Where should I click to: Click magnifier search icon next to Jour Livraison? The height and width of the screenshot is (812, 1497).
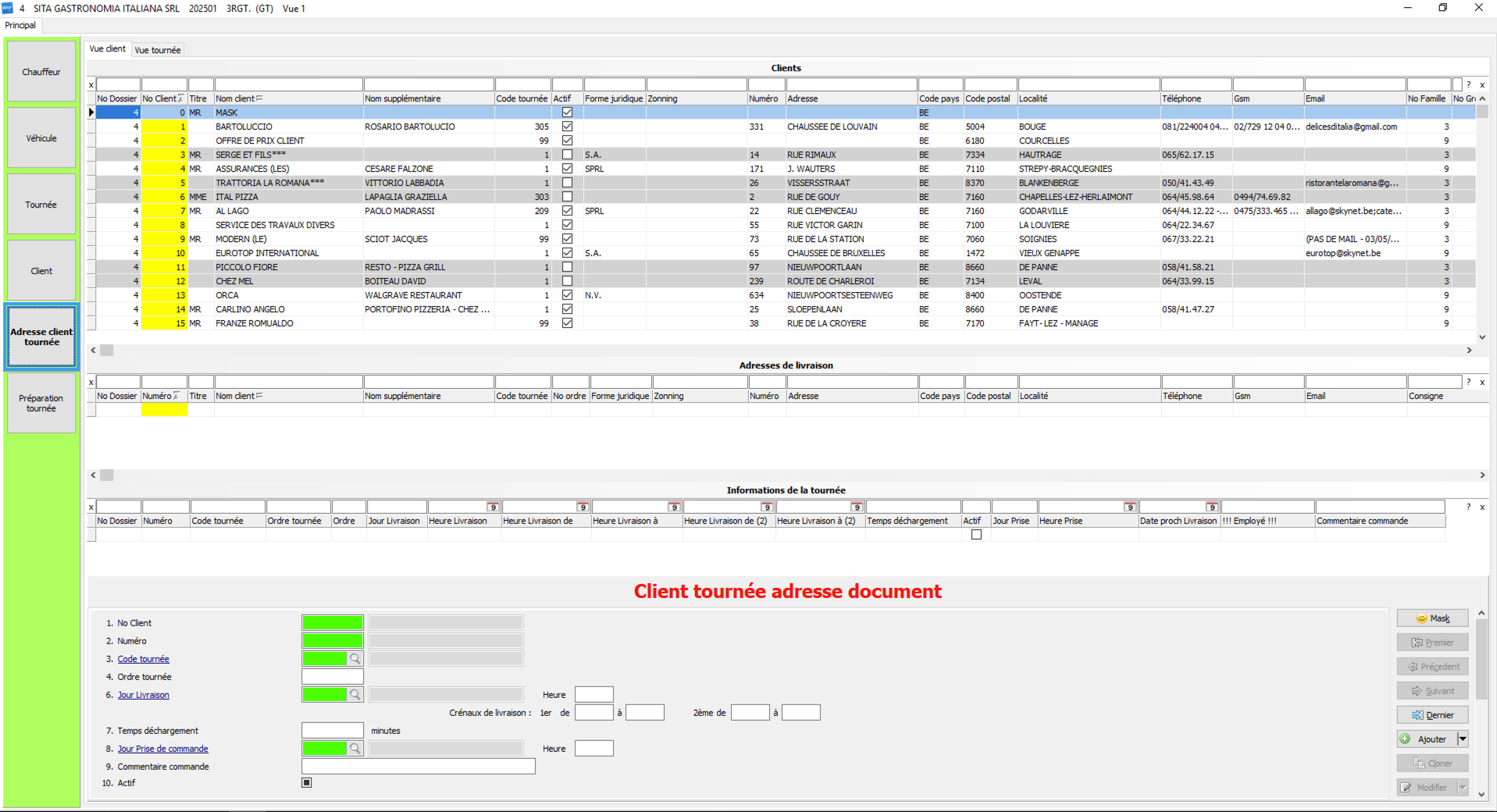(355, 695)
